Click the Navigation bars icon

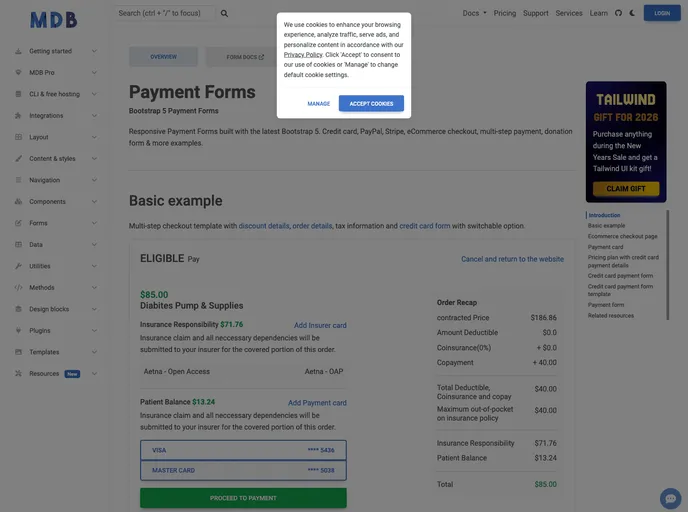18,180
